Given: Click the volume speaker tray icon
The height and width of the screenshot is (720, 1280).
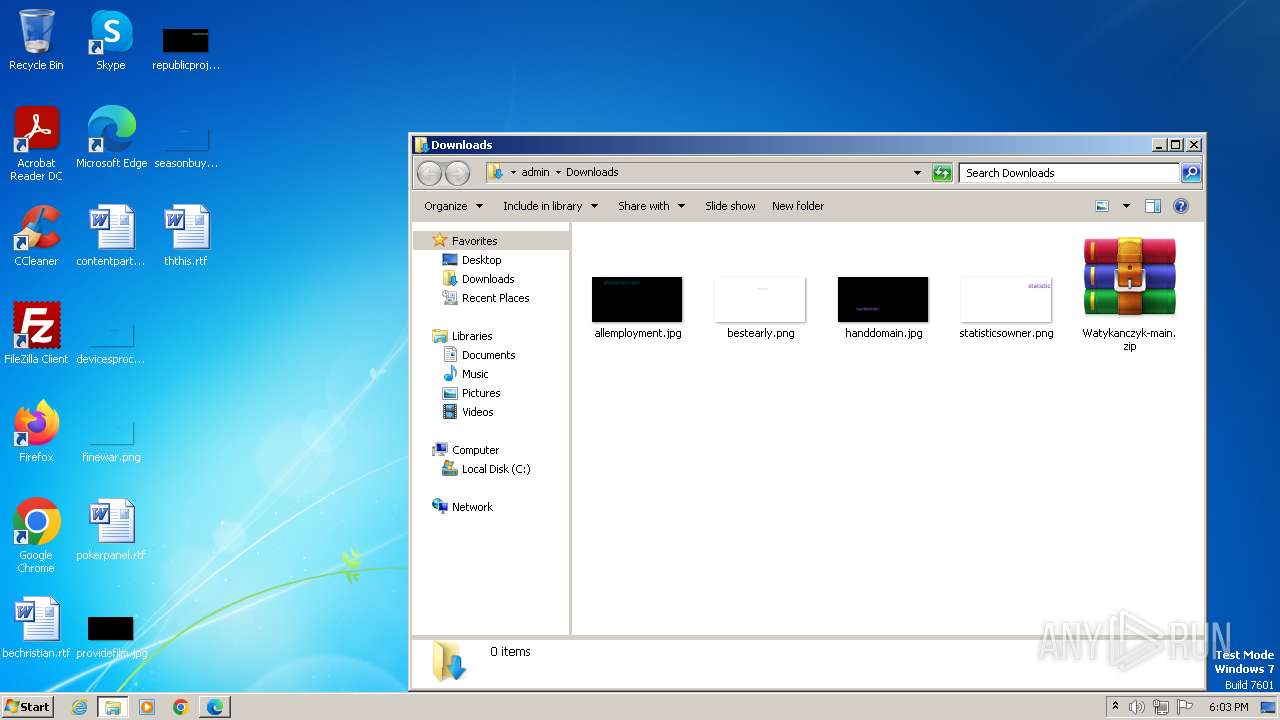Looking at the screenshot, I should (1137, 707).
